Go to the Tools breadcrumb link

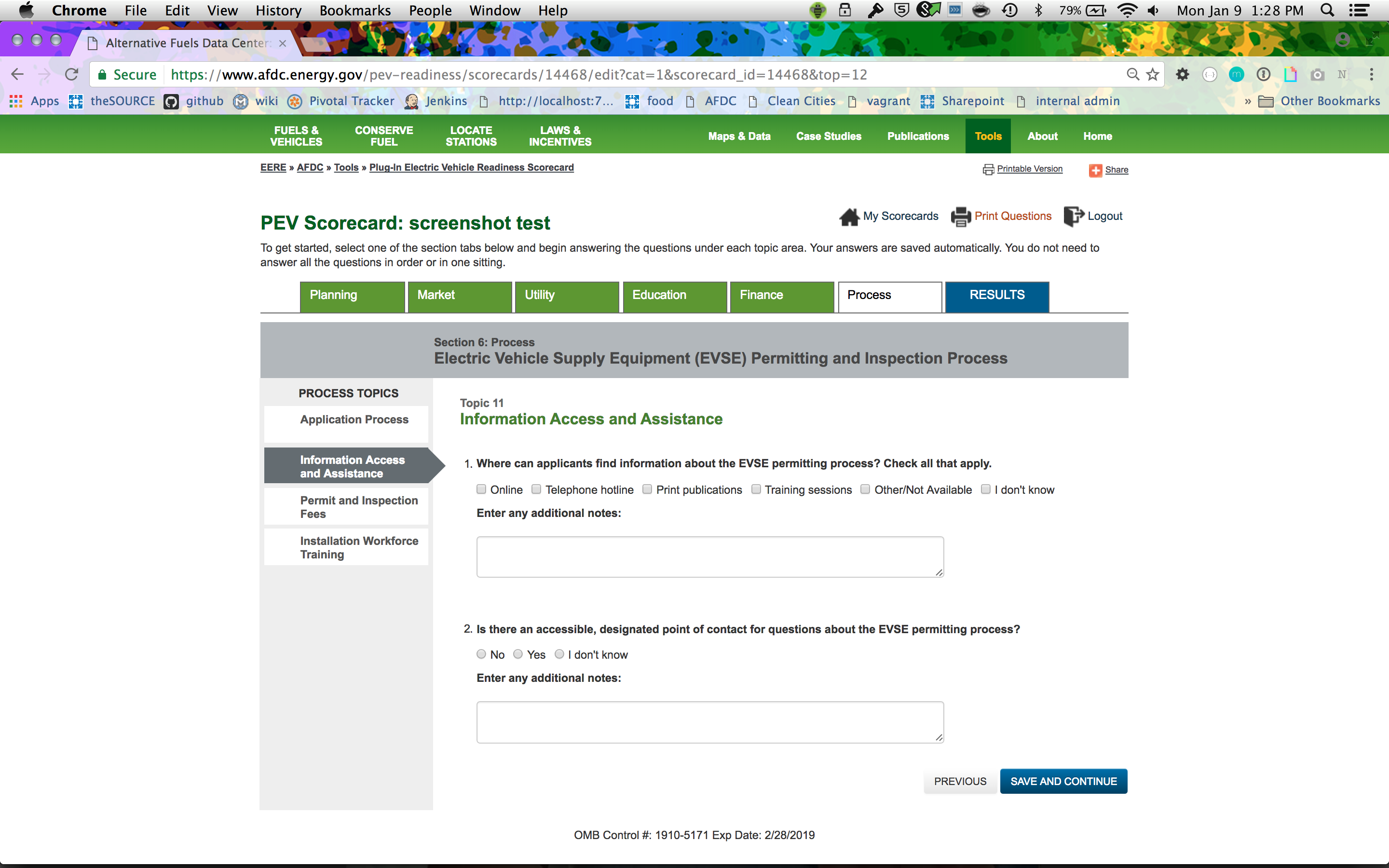pos(346,168)
